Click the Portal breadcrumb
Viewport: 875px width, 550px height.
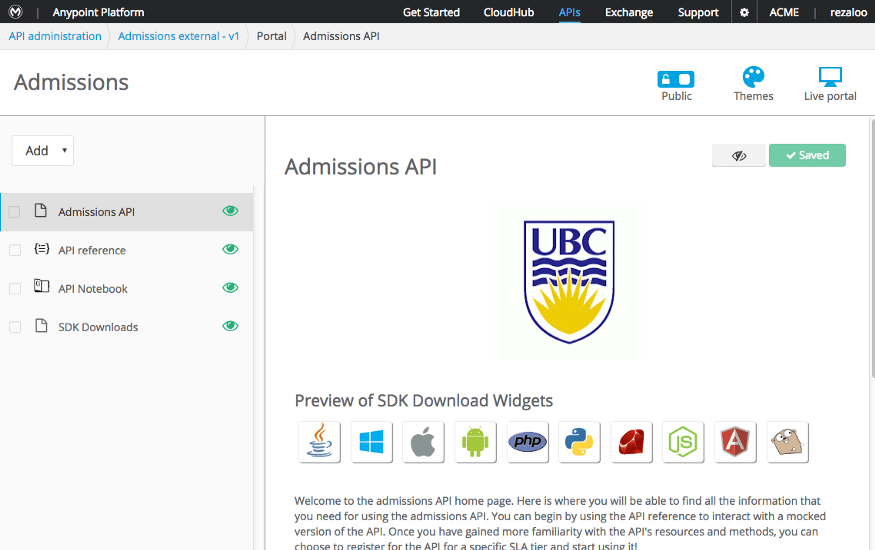271,36
